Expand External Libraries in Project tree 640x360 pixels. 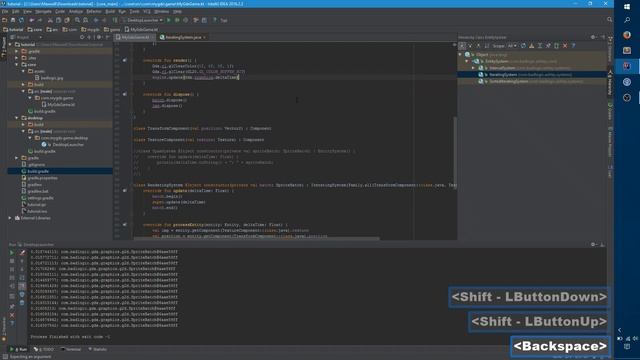tap(10, 218)
